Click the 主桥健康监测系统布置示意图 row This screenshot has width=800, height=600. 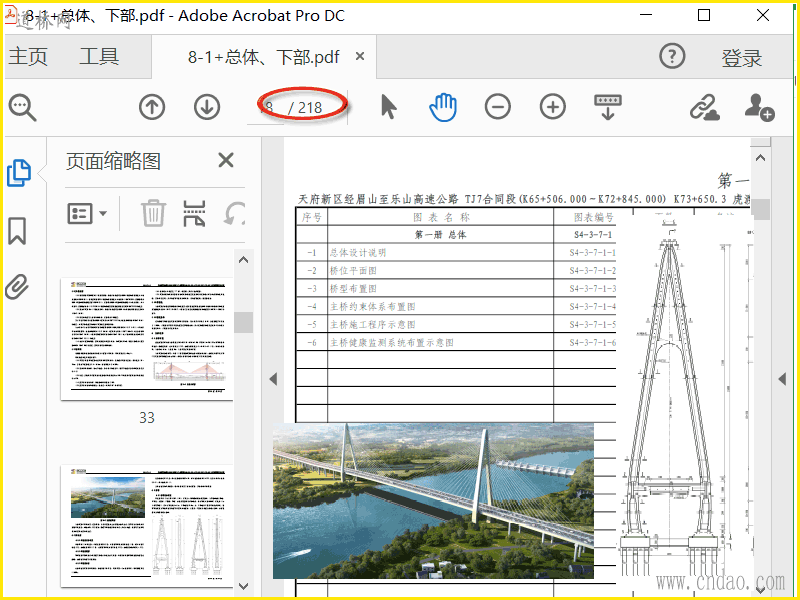point(456,342)
